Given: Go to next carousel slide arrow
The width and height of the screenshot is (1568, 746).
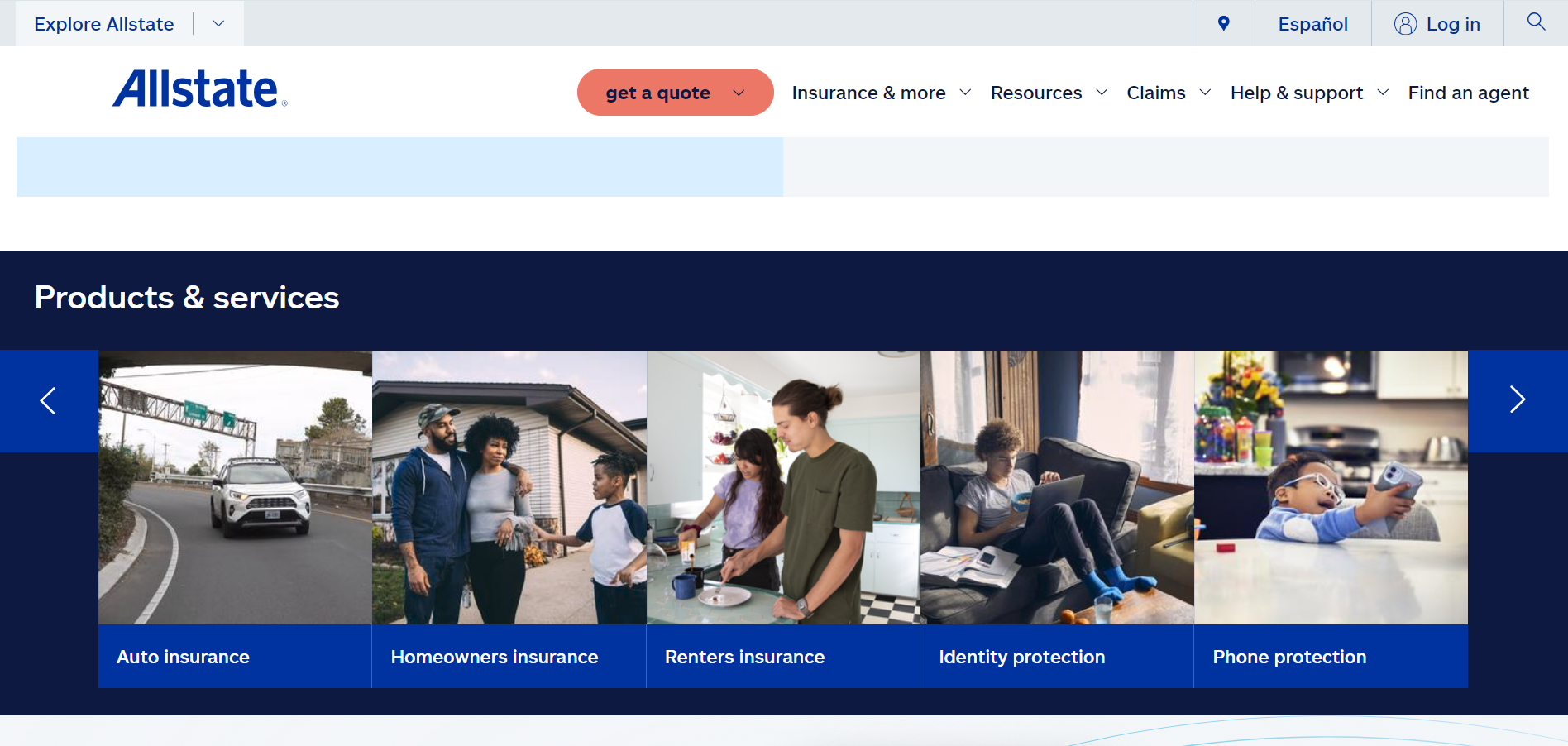Looking at the screenshot, I should (x=1517, y=400).
